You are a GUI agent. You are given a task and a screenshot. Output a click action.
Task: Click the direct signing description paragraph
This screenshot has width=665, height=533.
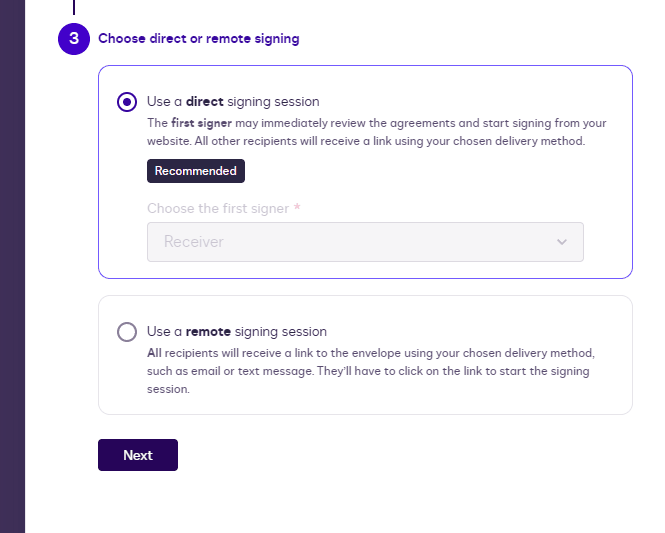tap(377, 132)
